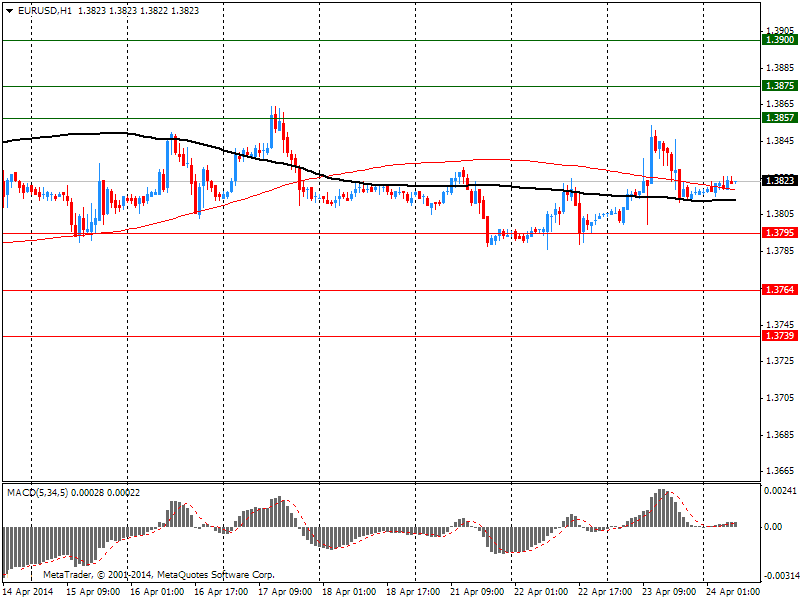Image resolution: width=800 pixels, height=600 pixels.
Task: Click the 1.3725 price scale value
Action: [x=781, y=361]
